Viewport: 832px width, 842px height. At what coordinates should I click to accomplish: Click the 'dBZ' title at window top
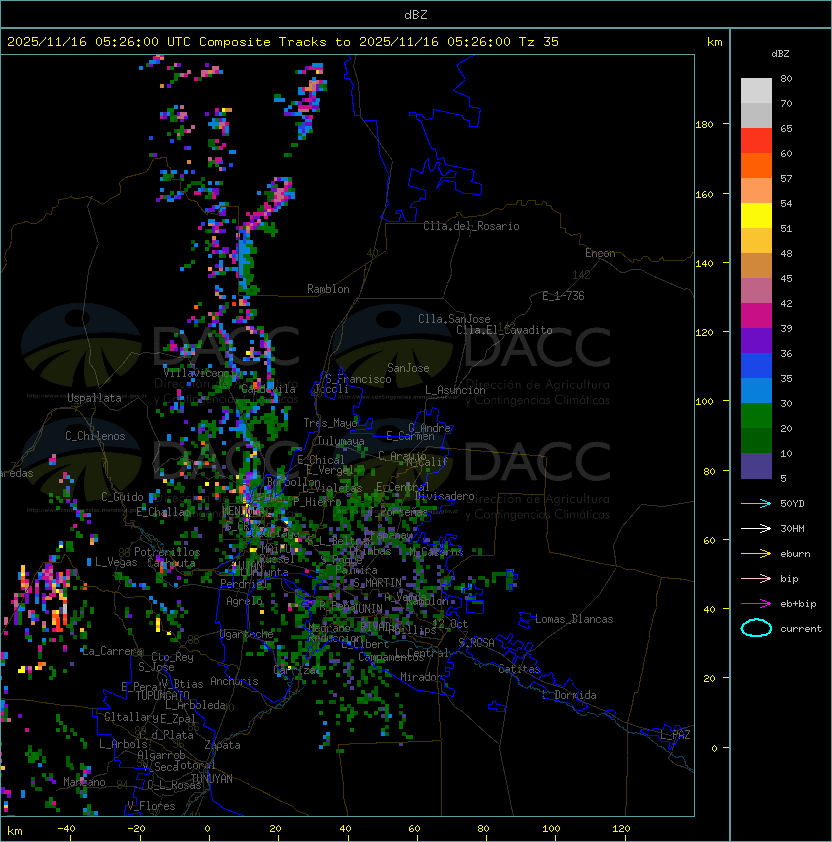click(416, 14)
